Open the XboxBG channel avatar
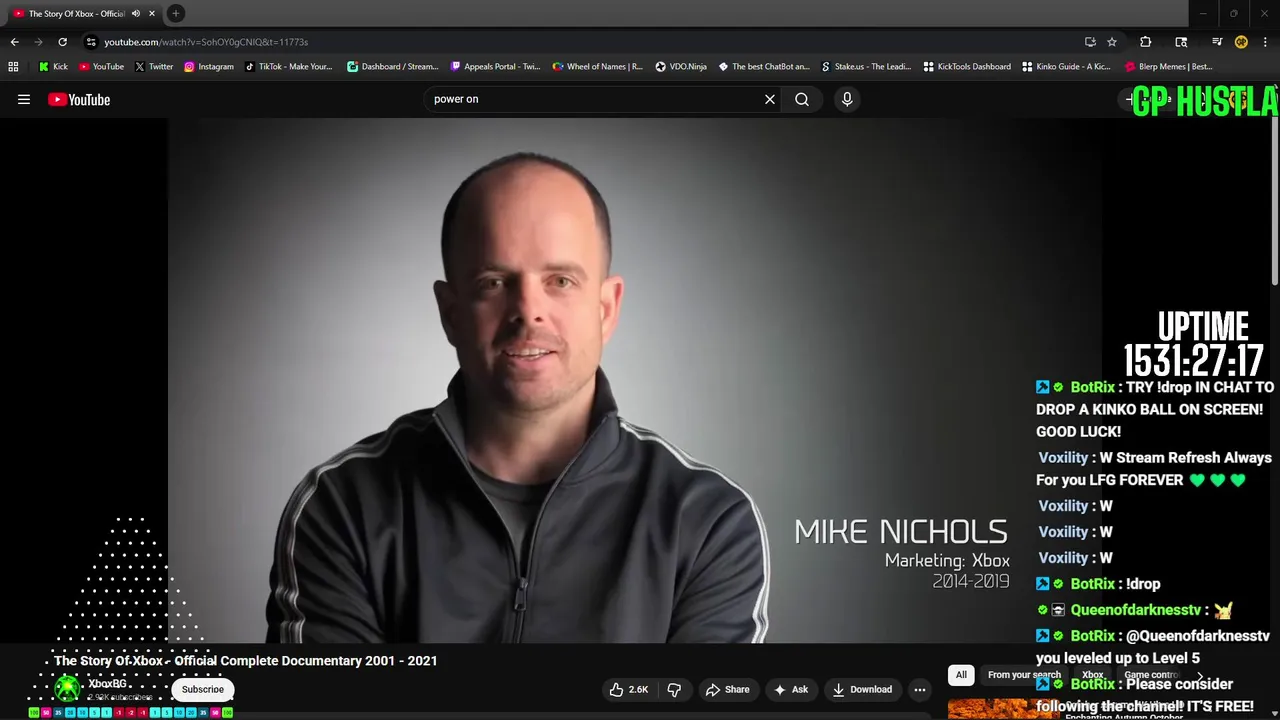This screenshot has width=1280, height=720. pos(67,689)
